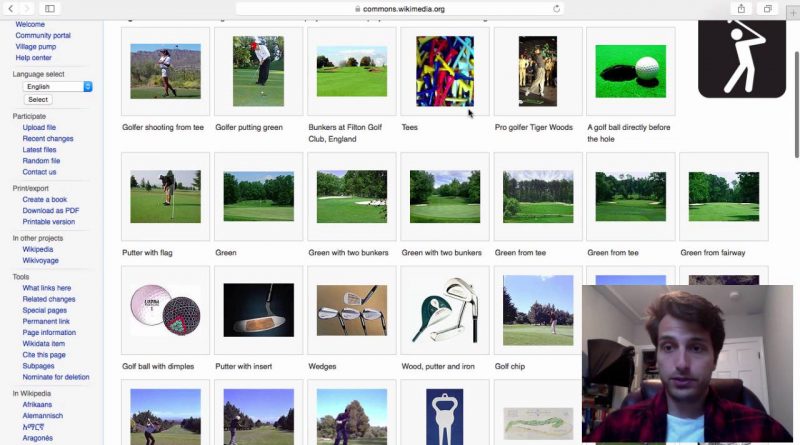This screenshot has height=445, width=800.
Task: Show all tabs overview button
Action: click(x=768, y=8)
